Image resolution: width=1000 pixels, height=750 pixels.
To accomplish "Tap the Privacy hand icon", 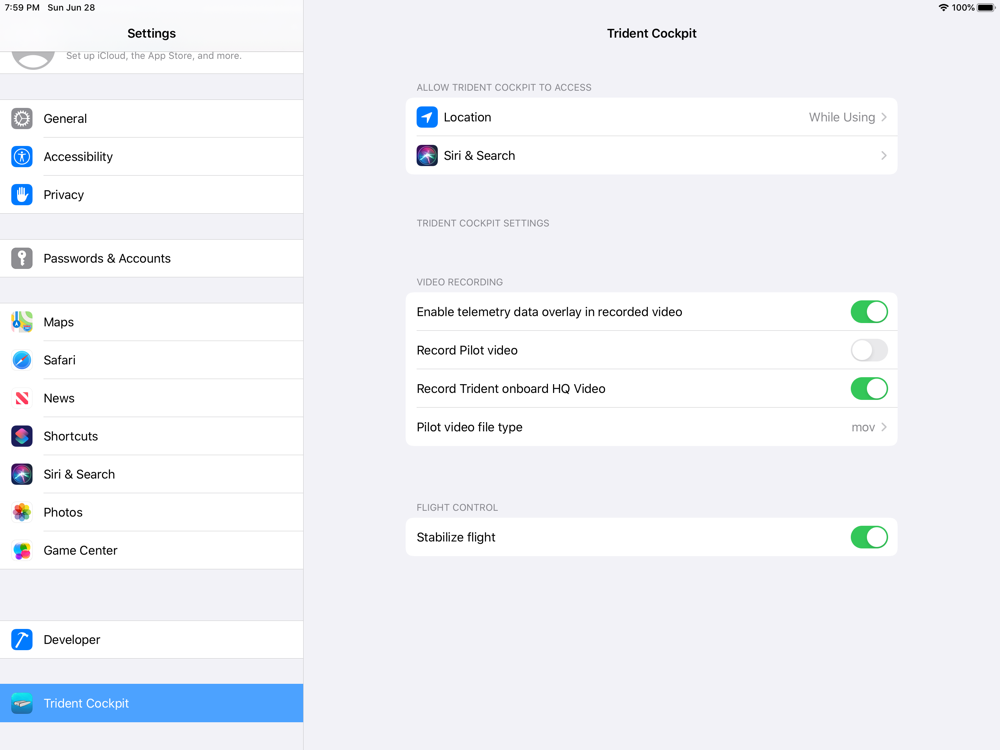I will point(22,195).
